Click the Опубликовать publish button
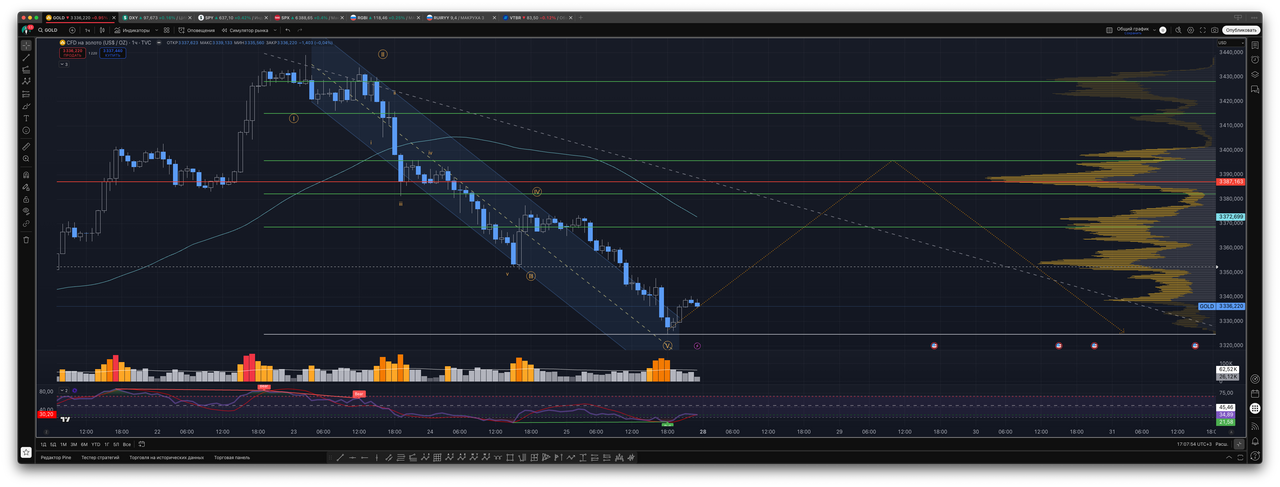Image resolution: width=1280 pixels, height=487 pixels. click(1240, 30)
